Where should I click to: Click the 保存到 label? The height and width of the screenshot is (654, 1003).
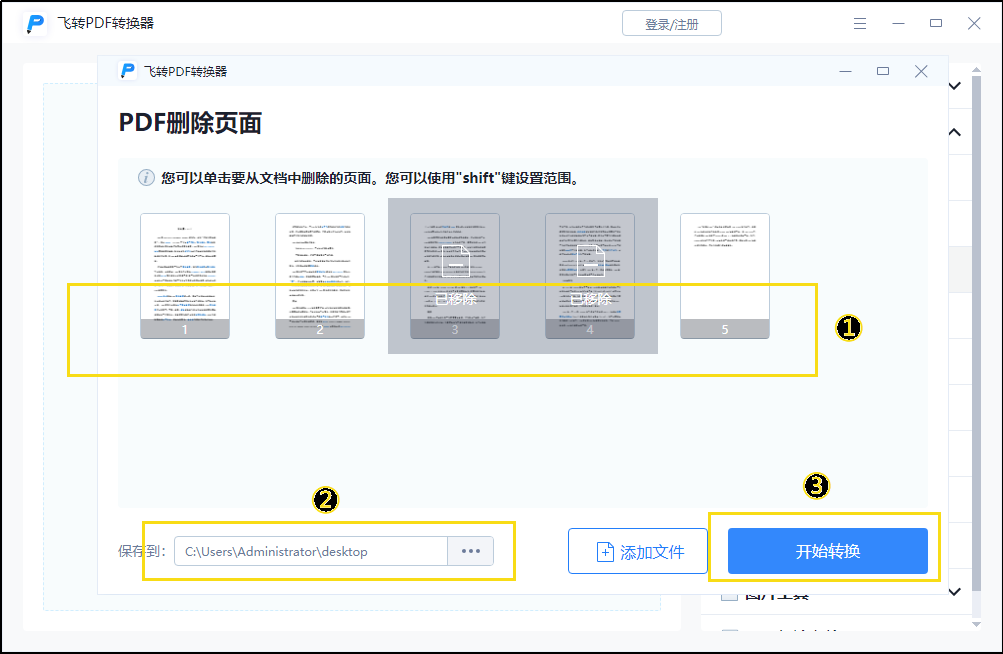[141, 551]
